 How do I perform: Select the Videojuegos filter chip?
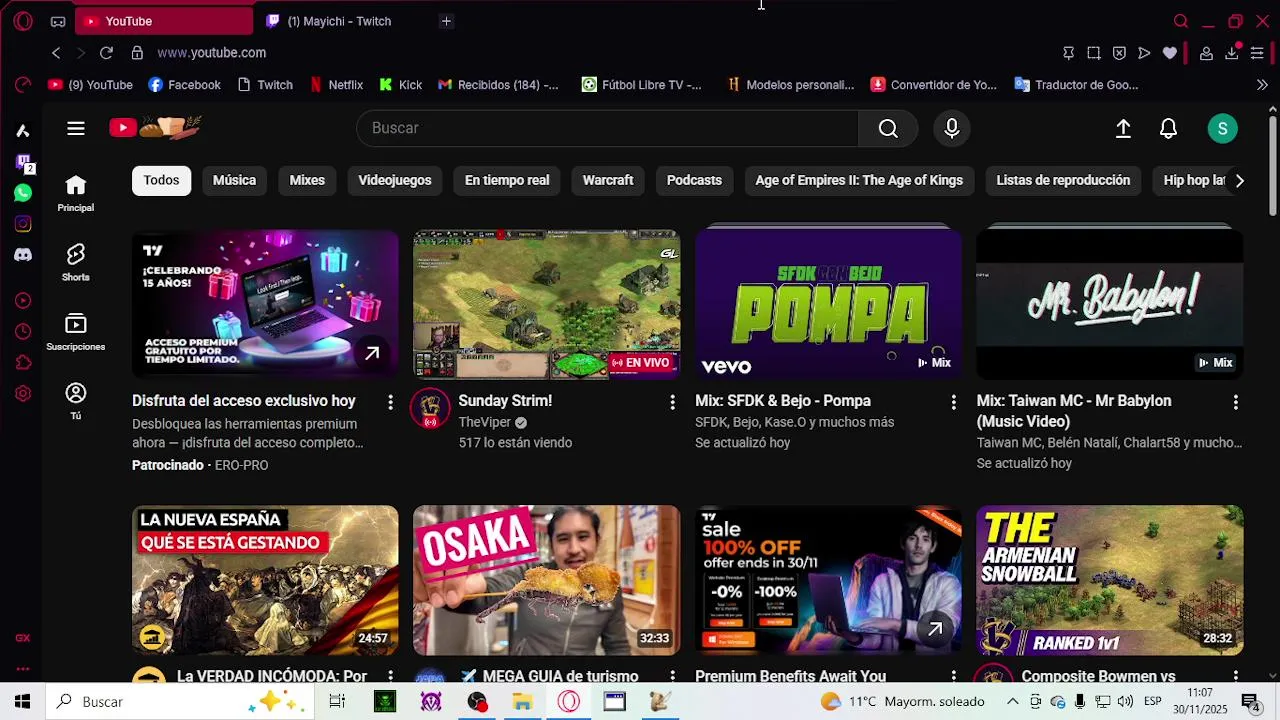(395, 180)
